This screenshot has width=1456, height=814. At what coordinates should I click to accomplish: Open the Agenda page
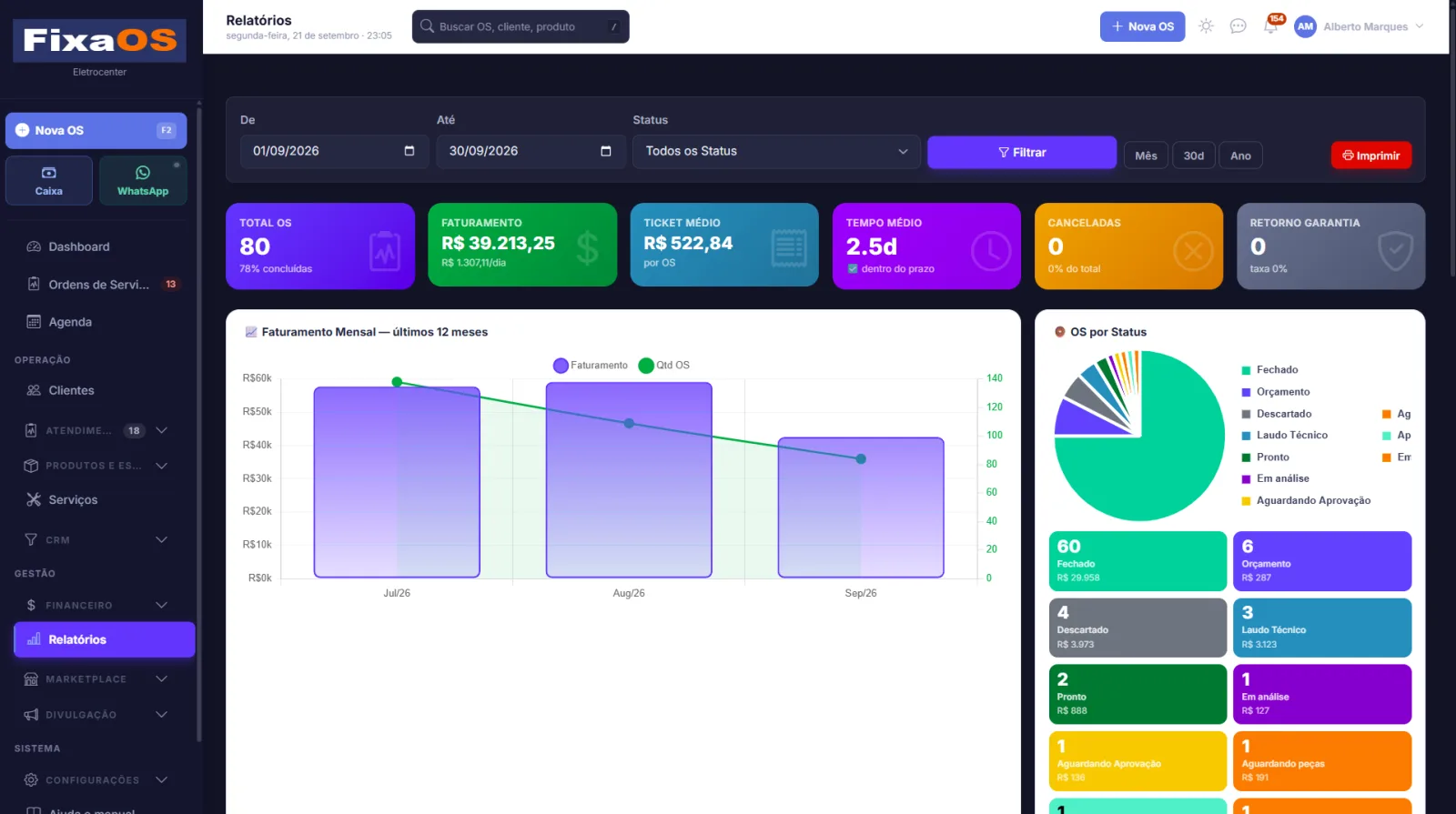click(x=105, y=322)
